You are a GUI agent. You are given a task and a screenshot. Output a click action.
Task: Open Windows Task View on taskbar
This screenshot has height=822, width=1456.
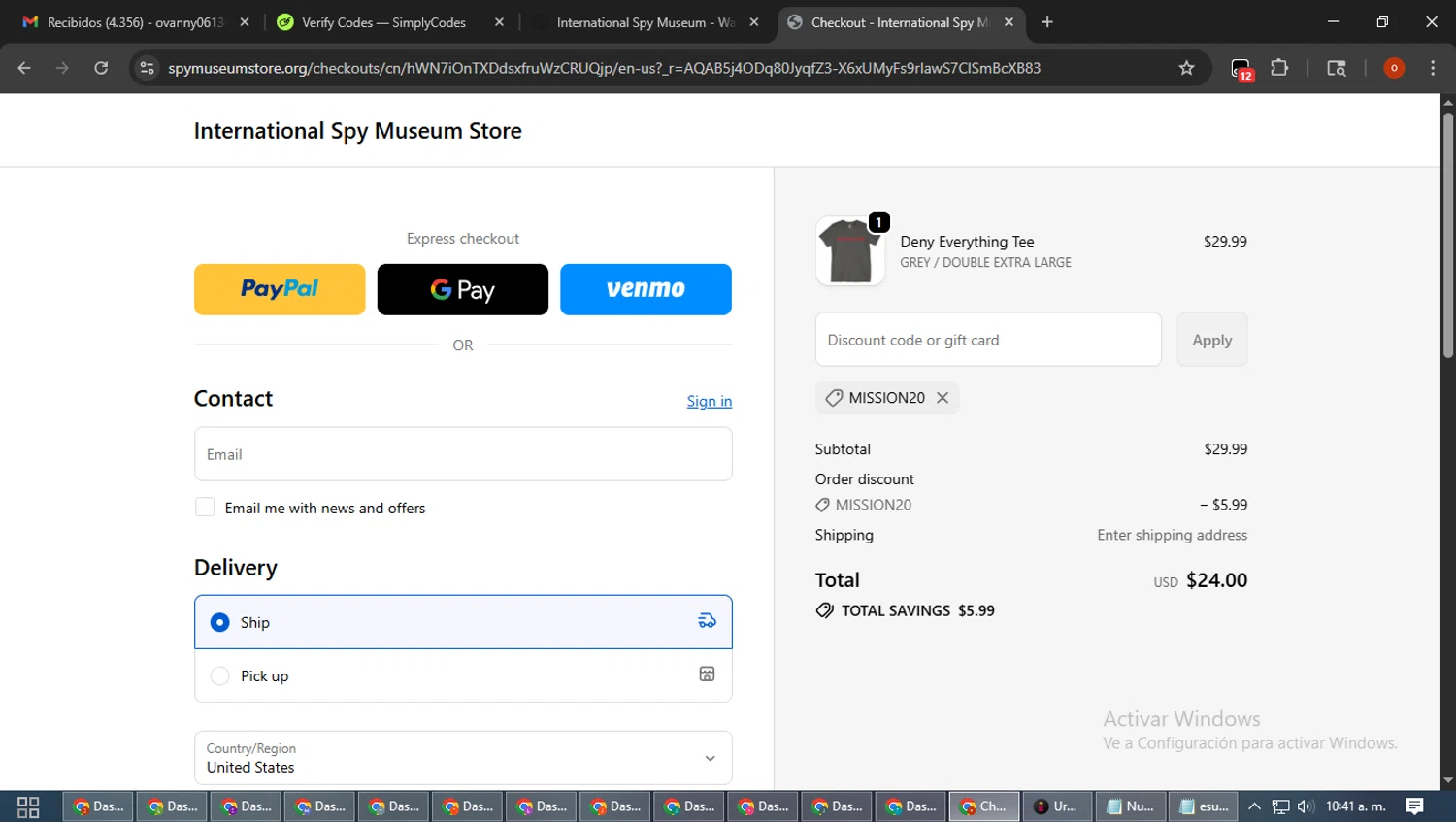(28, 806)
